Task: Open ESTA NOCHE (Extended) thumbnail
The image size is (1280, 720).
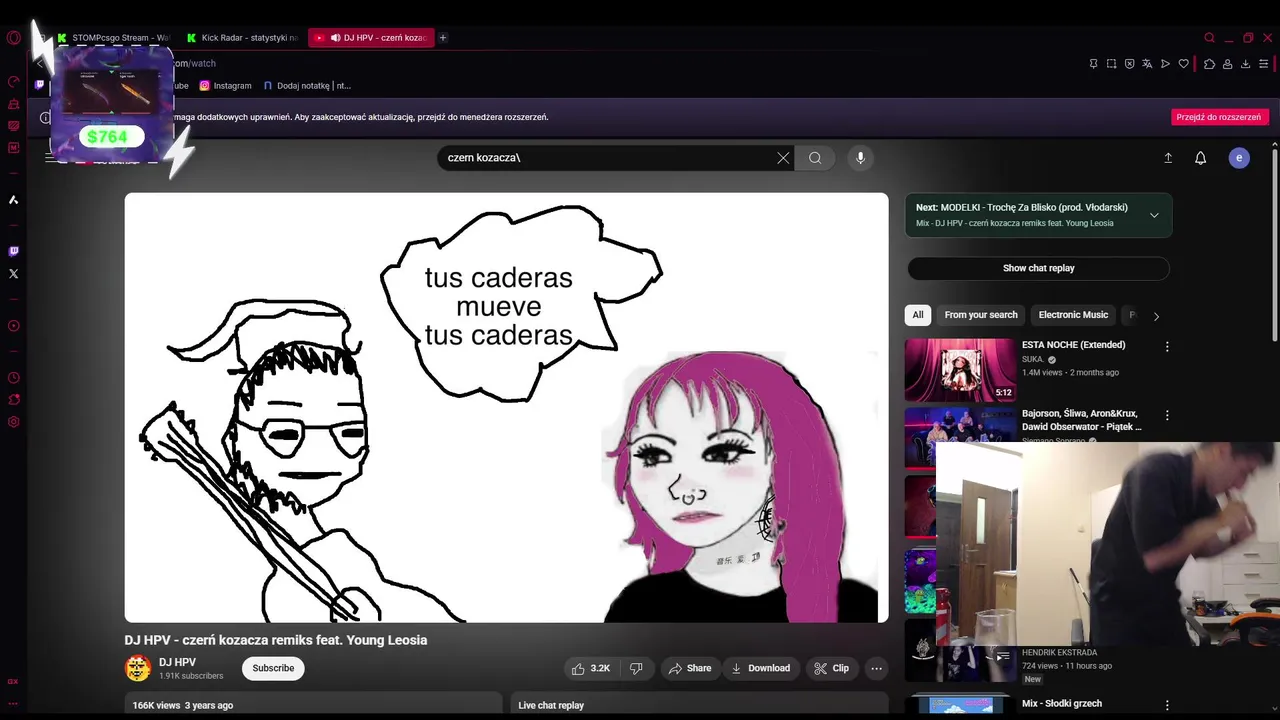Action: [x=960, y=370]
